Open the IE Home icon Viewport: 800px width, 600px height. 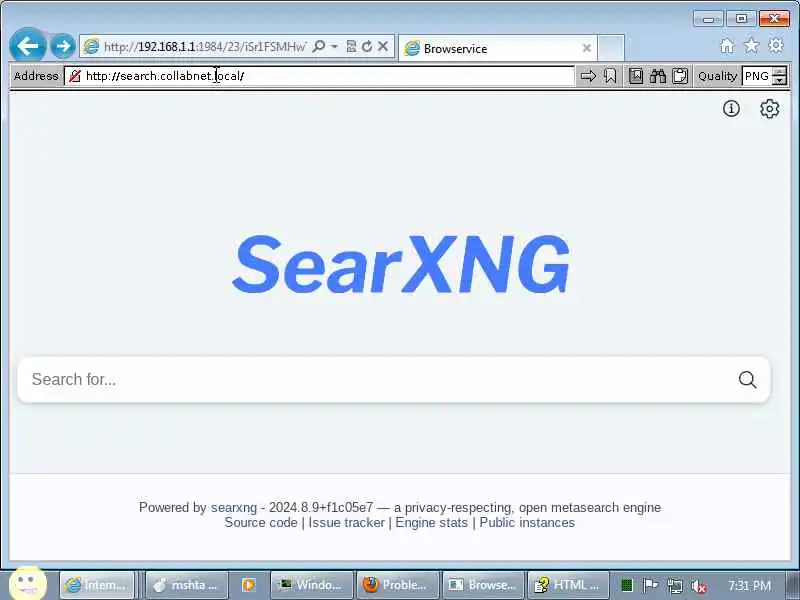point(727,46)
